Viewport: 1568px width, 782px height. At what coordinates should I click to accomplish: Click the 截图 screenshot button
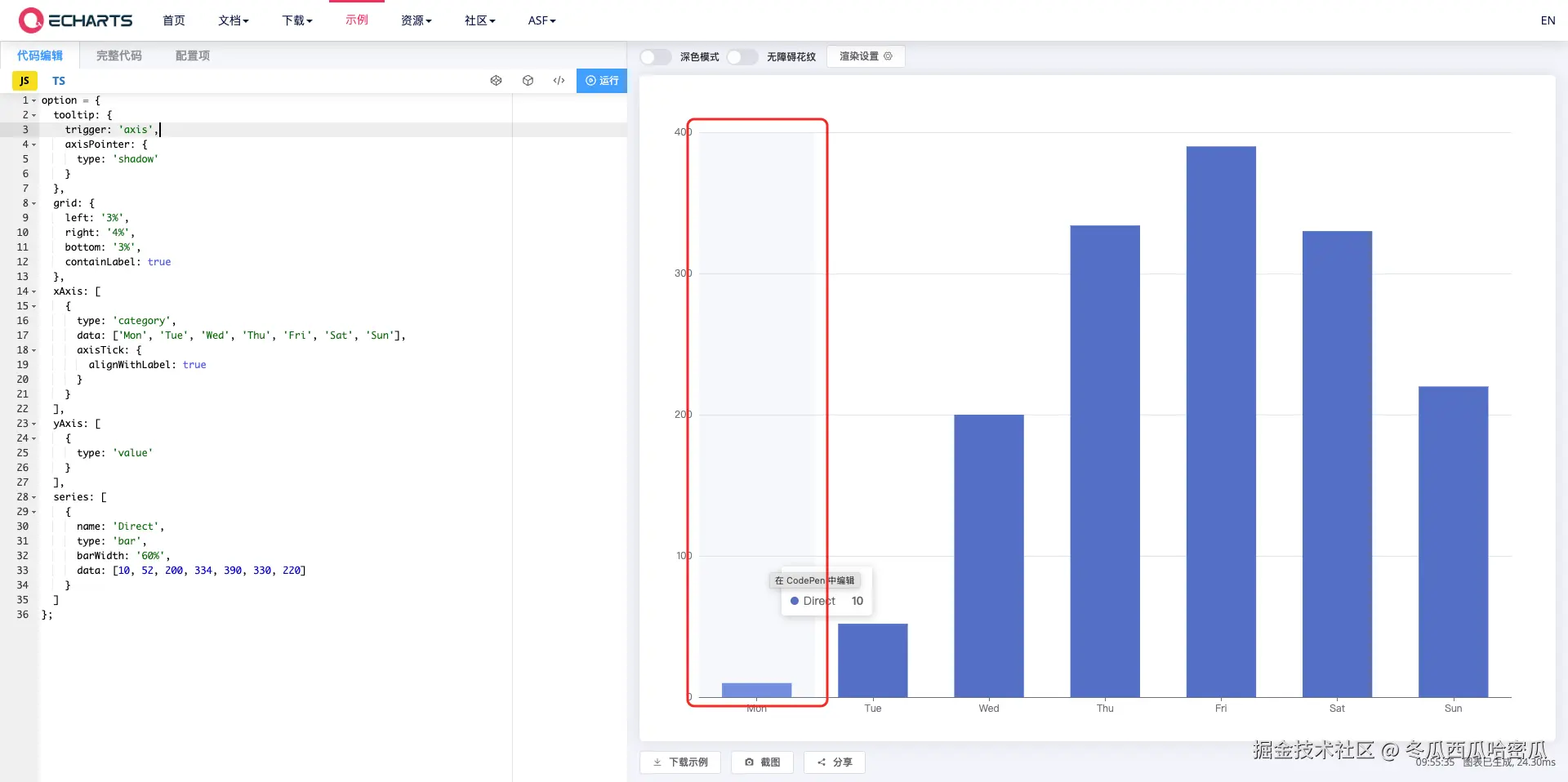(762, 762)
